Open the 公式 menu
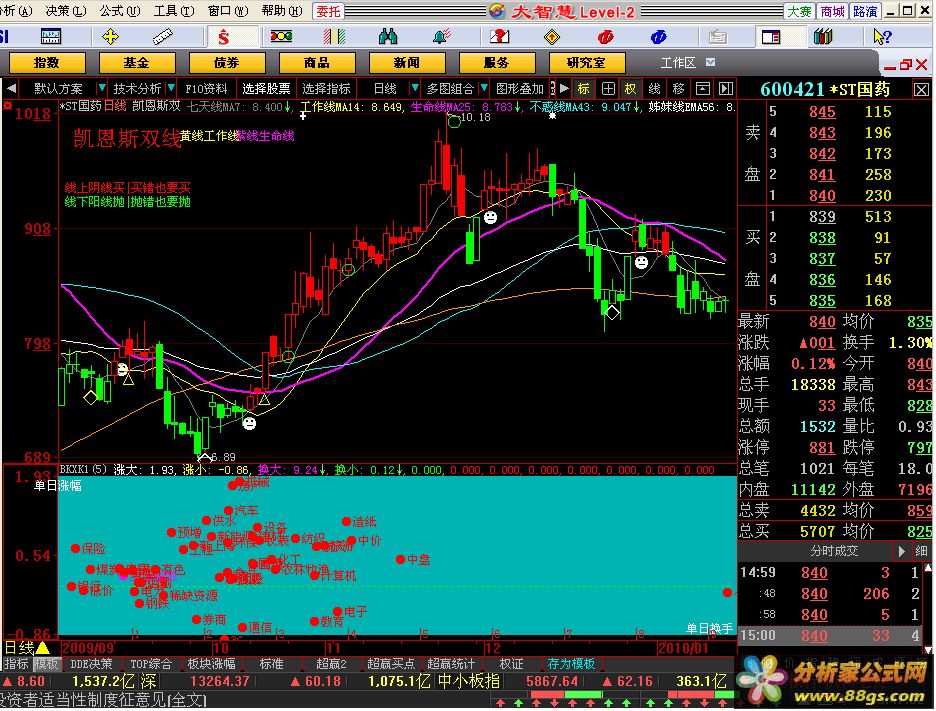Viewport: 936px width, 711px height. tap(119, 11)
